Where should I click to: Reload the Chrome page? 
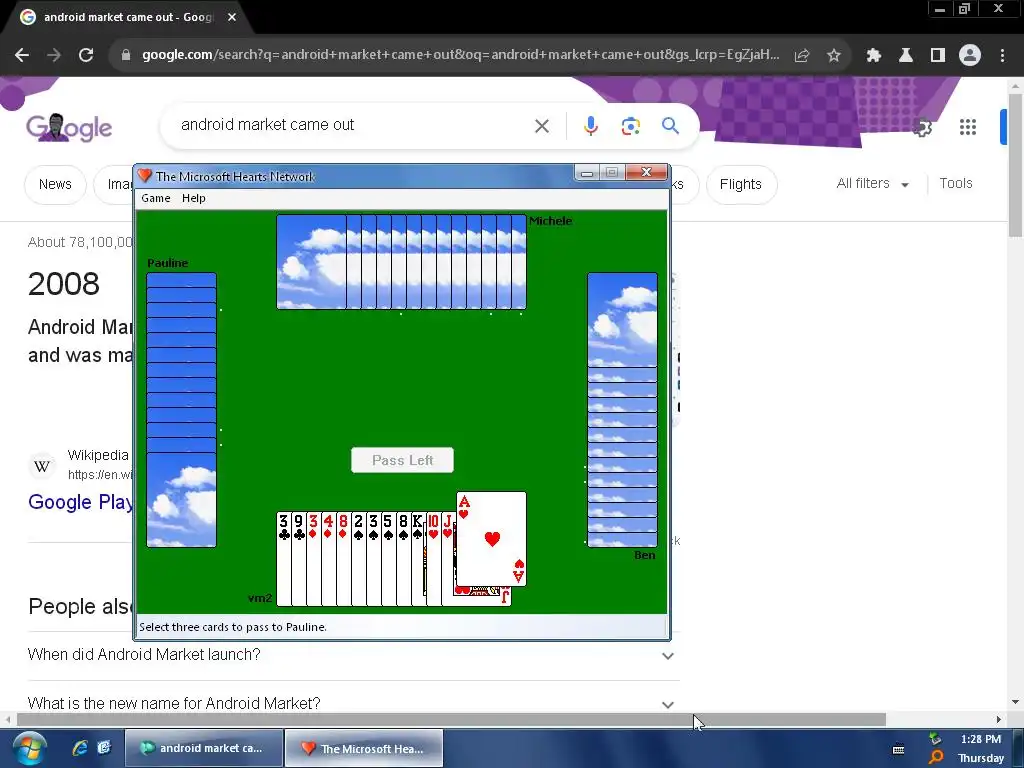tap(86, 55)
